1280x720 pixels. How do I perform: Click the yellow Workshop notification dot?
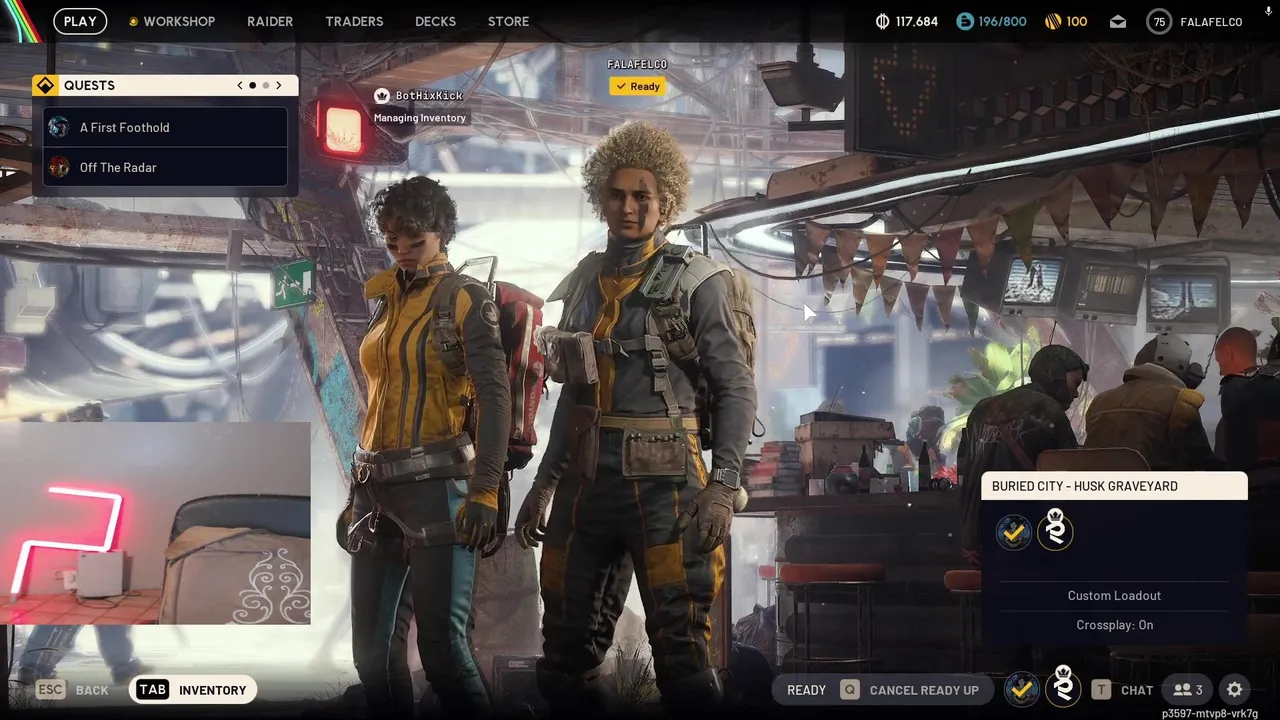click(133, 21)
